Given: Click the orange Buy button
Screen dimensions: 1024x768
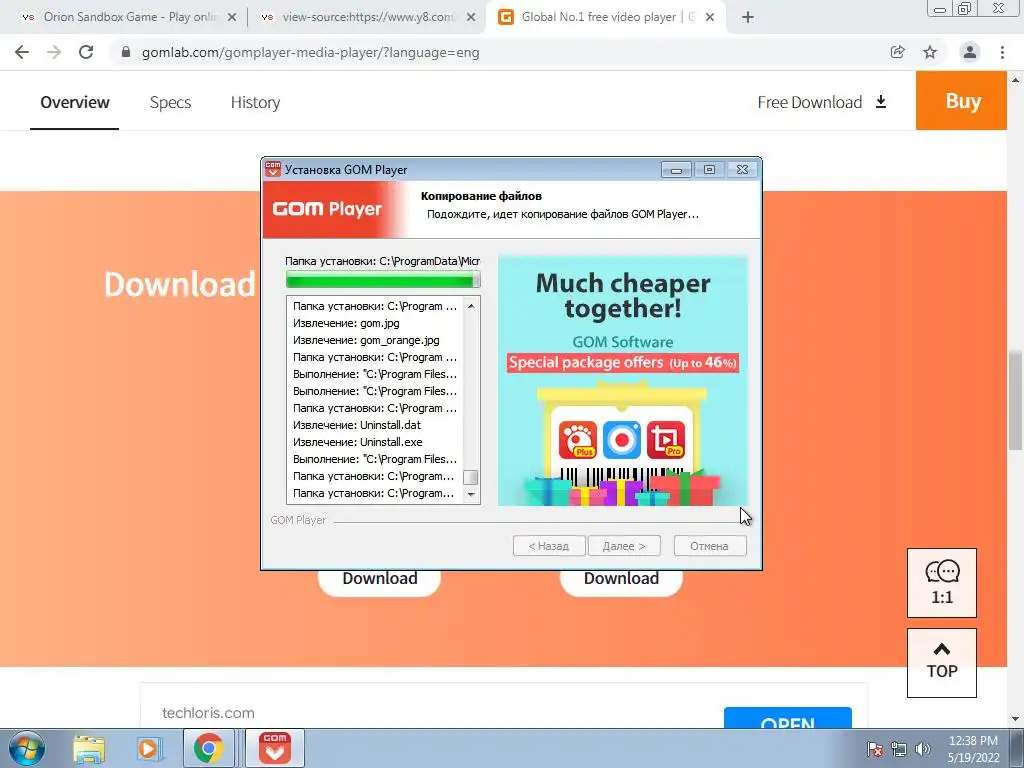Looking at the screenshot, I should [x=962, y=101].
